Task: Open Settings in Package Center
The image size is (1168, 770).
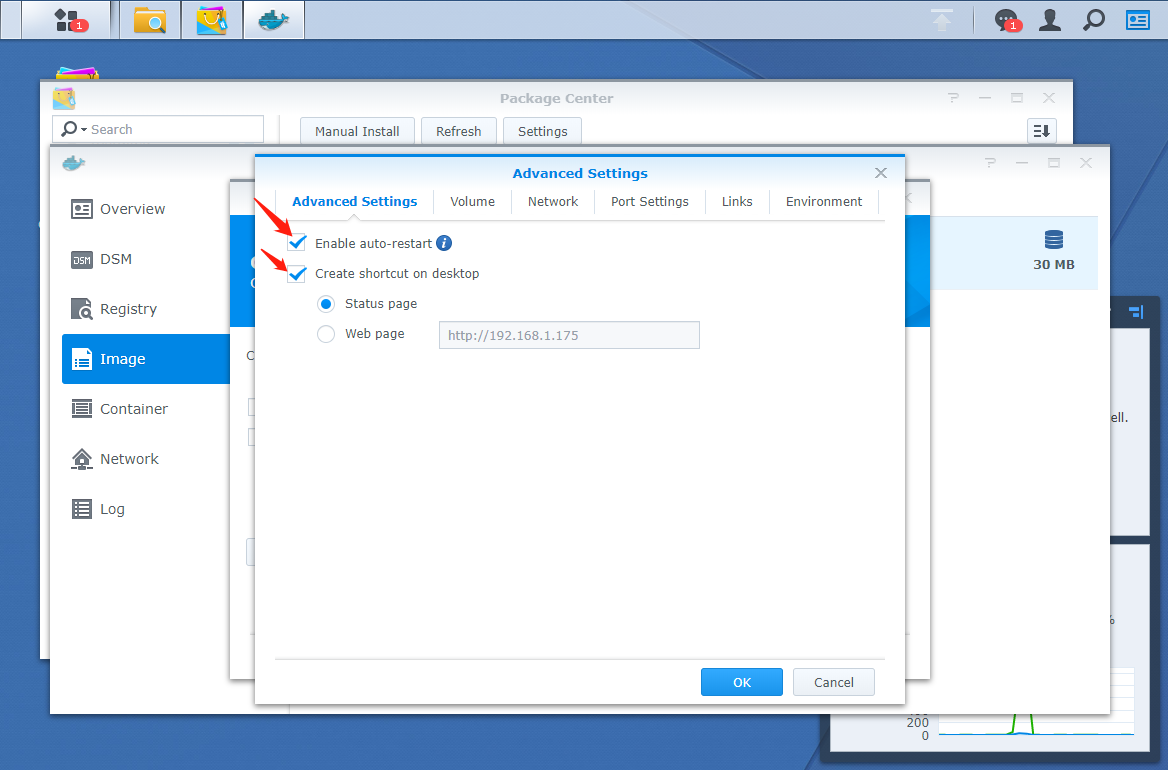Action: 542,131
